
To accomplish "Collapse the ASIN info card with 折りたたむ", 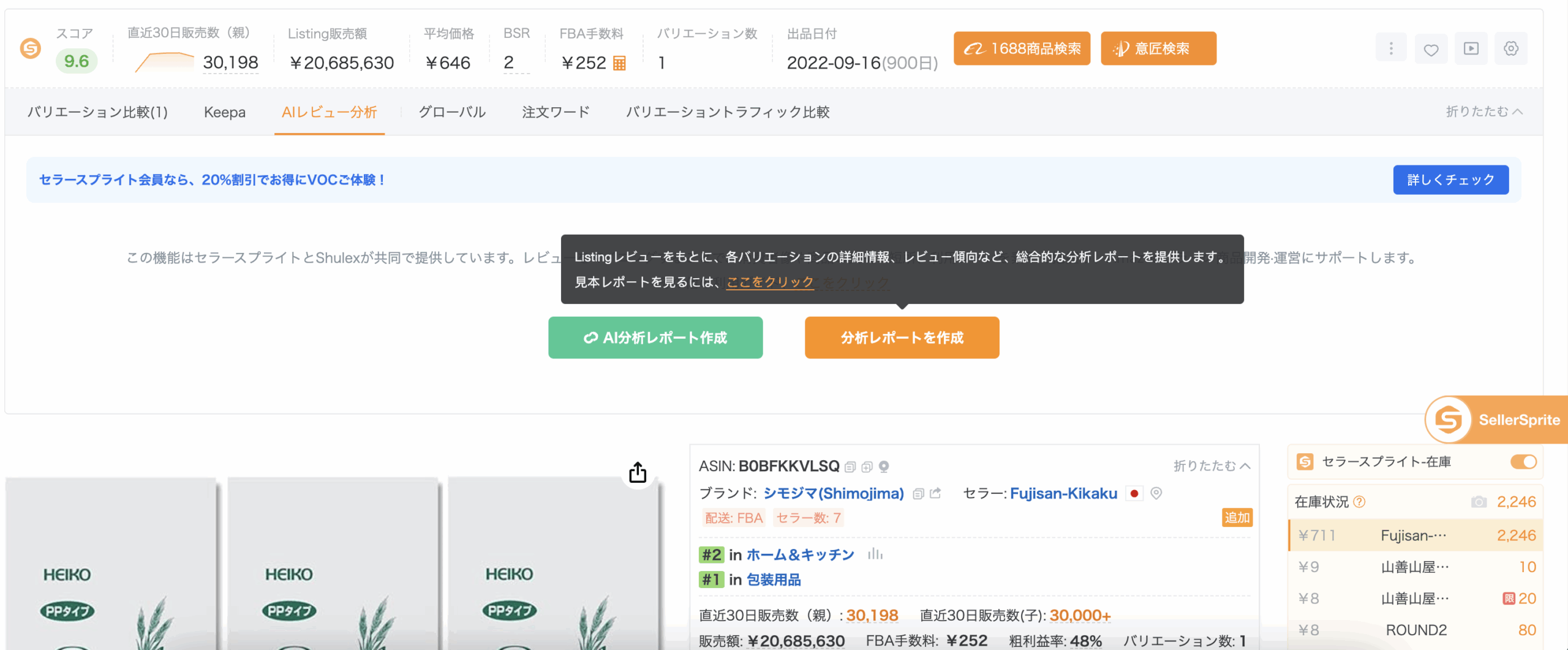I will point(1212,466).
